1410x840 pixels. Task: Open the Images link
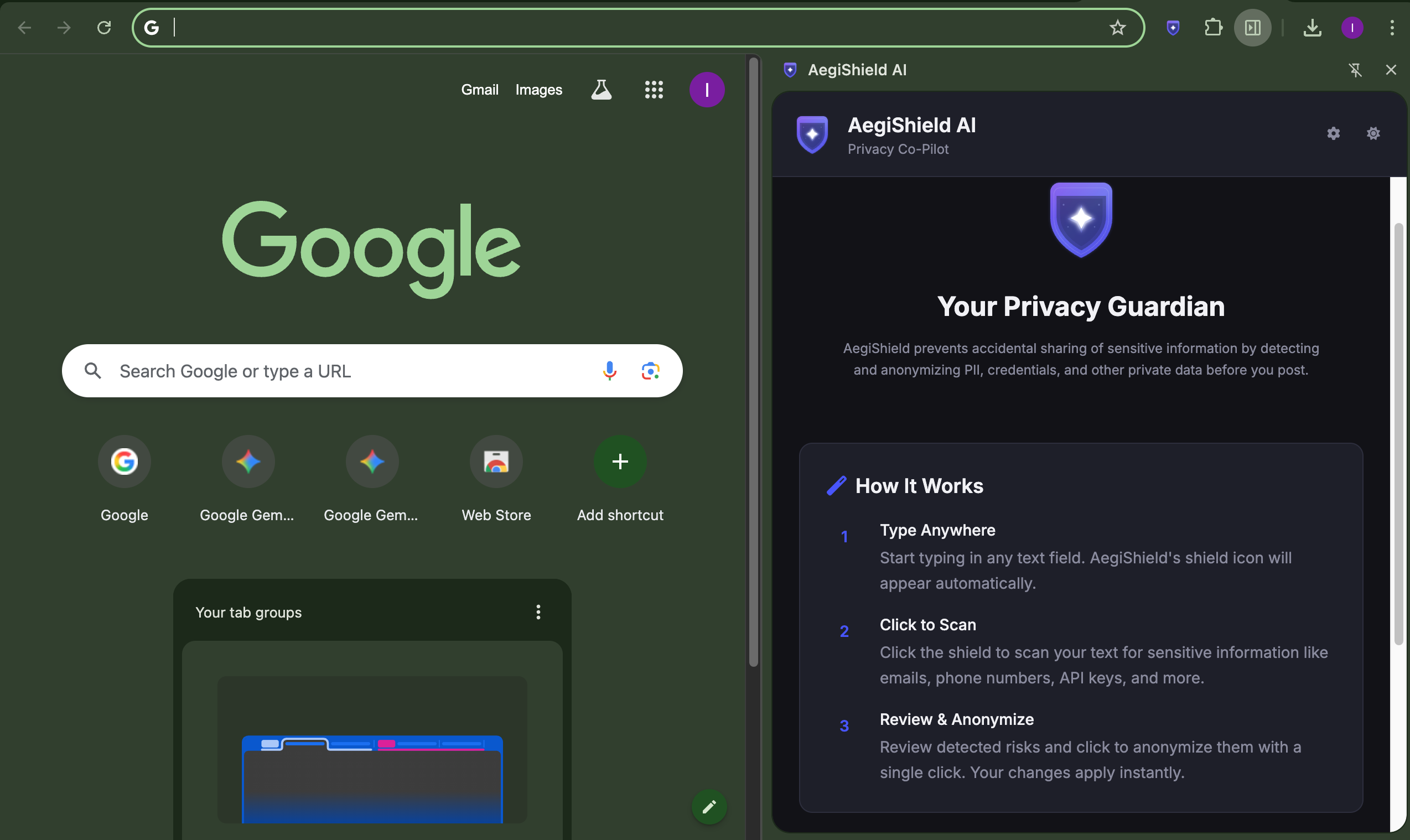[x=538, y=90]
